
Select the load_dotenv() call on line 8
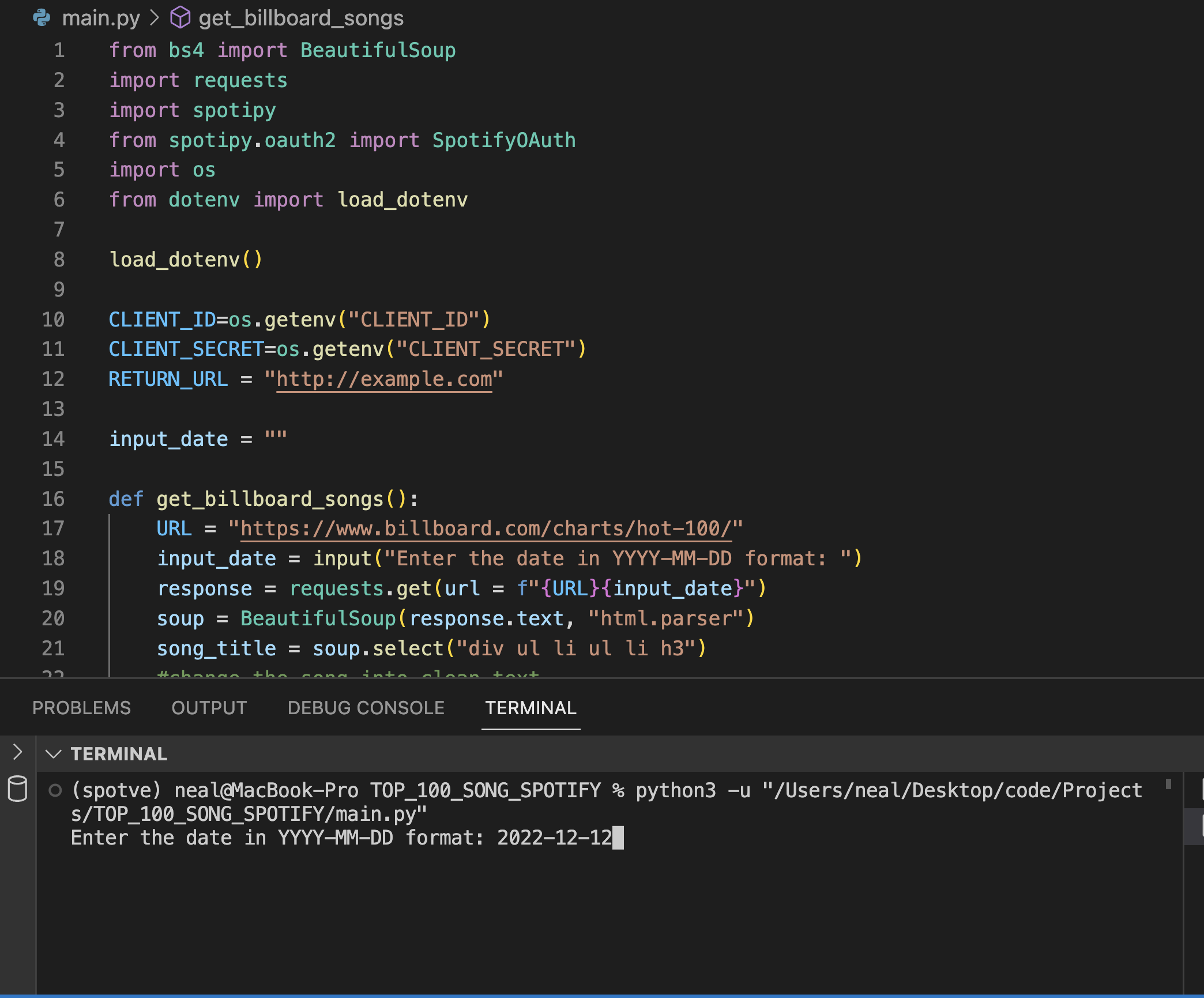[x=186, y=259]
